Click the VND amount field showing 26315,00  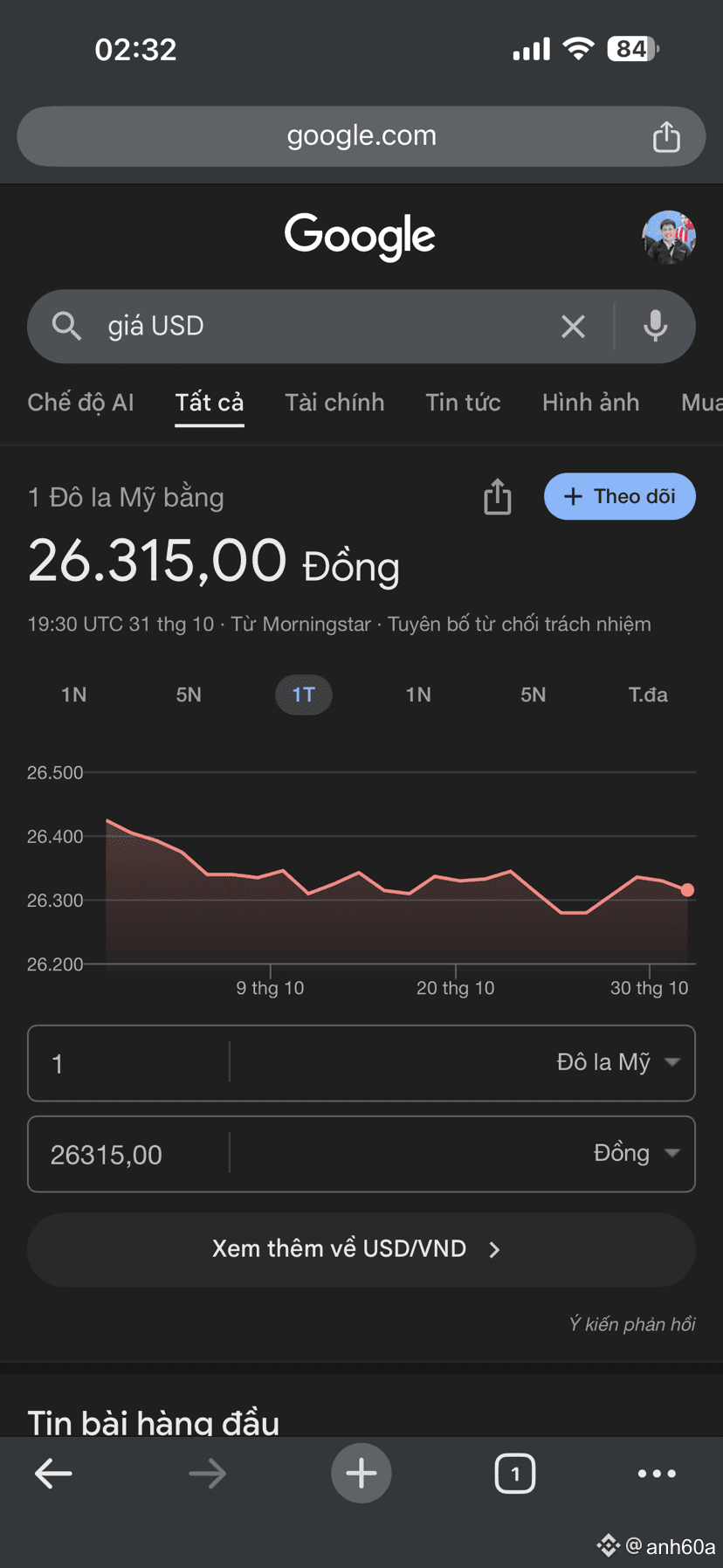pyautogui.click(x=129, y=1154)
